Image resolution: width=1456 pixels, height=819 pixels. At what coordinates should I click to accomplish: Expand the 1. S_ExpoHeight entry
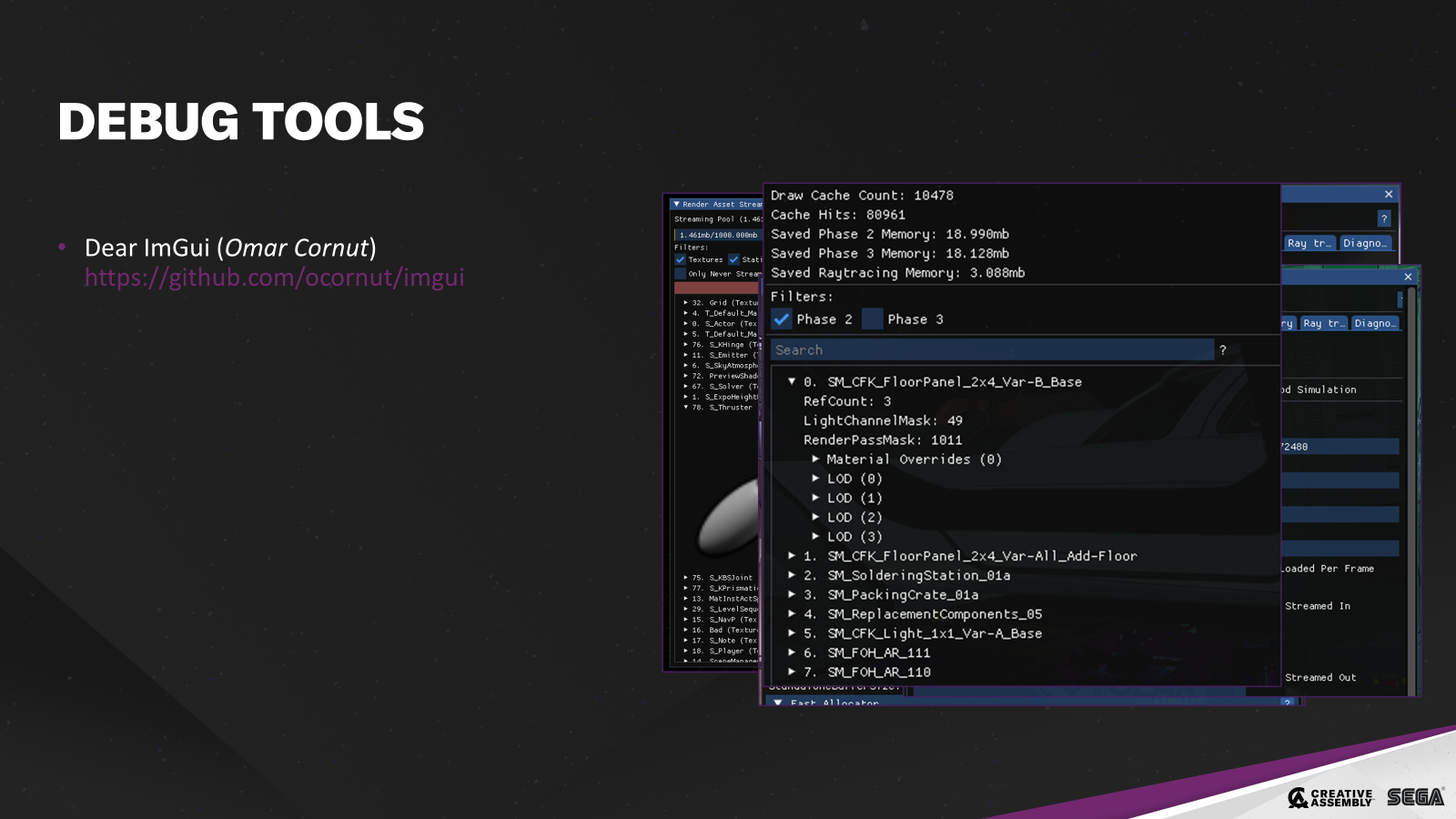pos(686,397)
